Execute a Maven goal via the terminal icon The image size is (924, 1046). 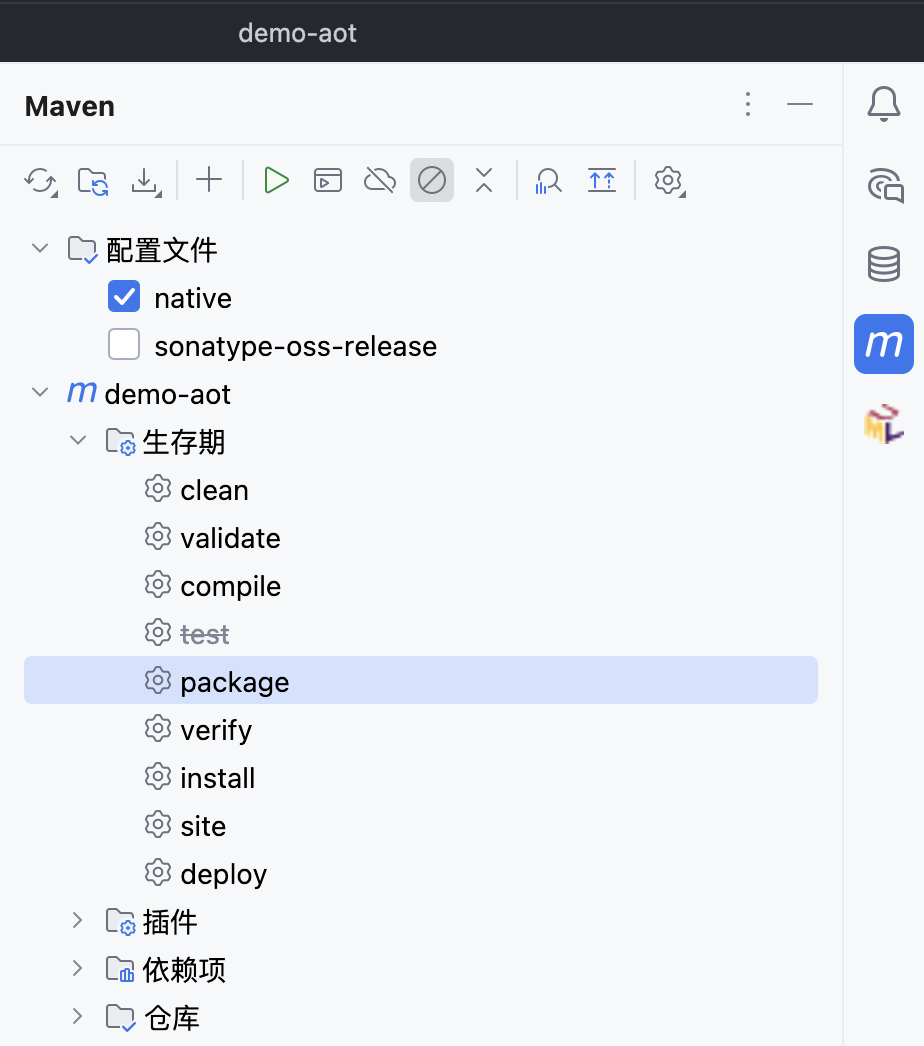(327, 180)
